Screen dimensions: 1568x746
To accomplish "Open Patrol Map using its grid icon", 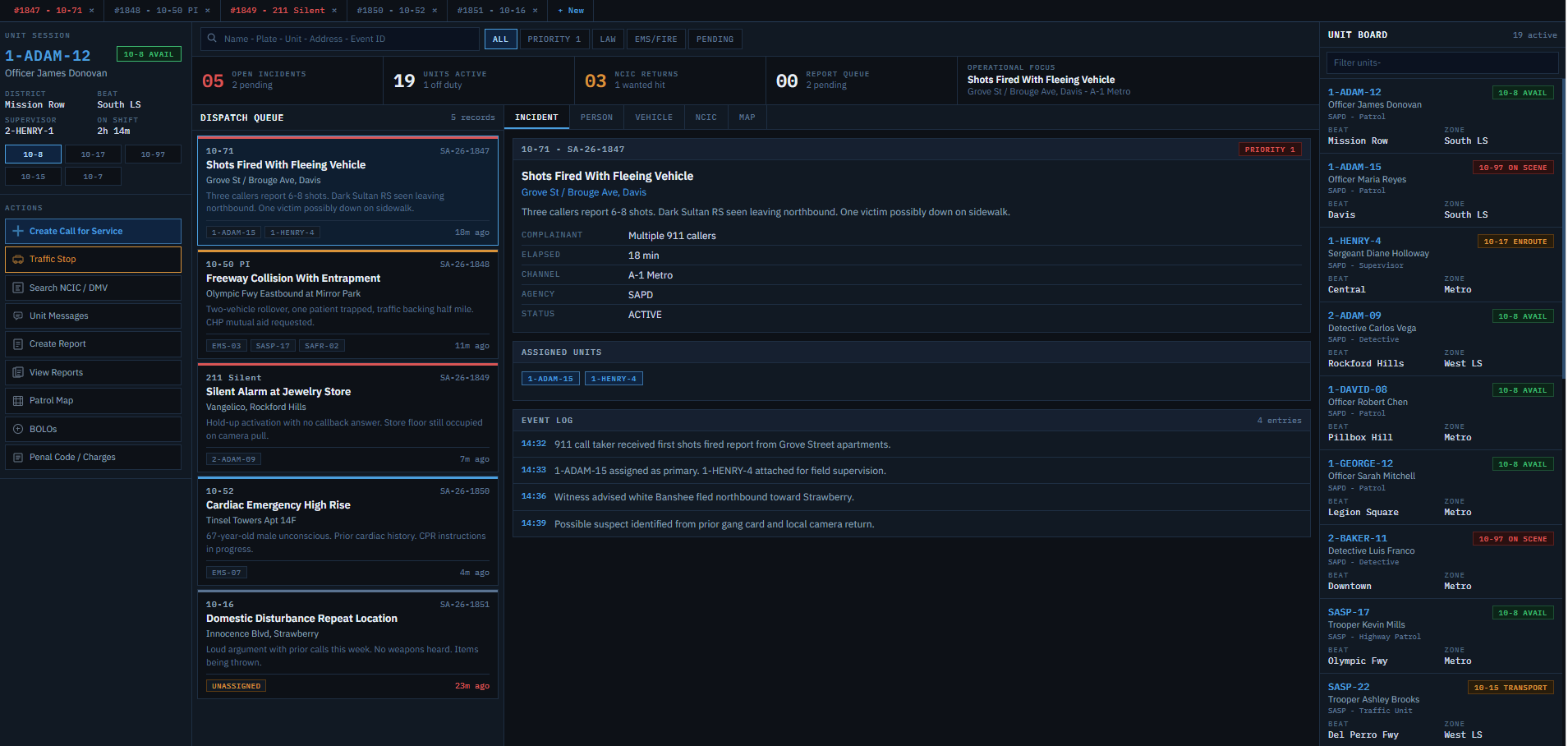I will pos(18,401).
